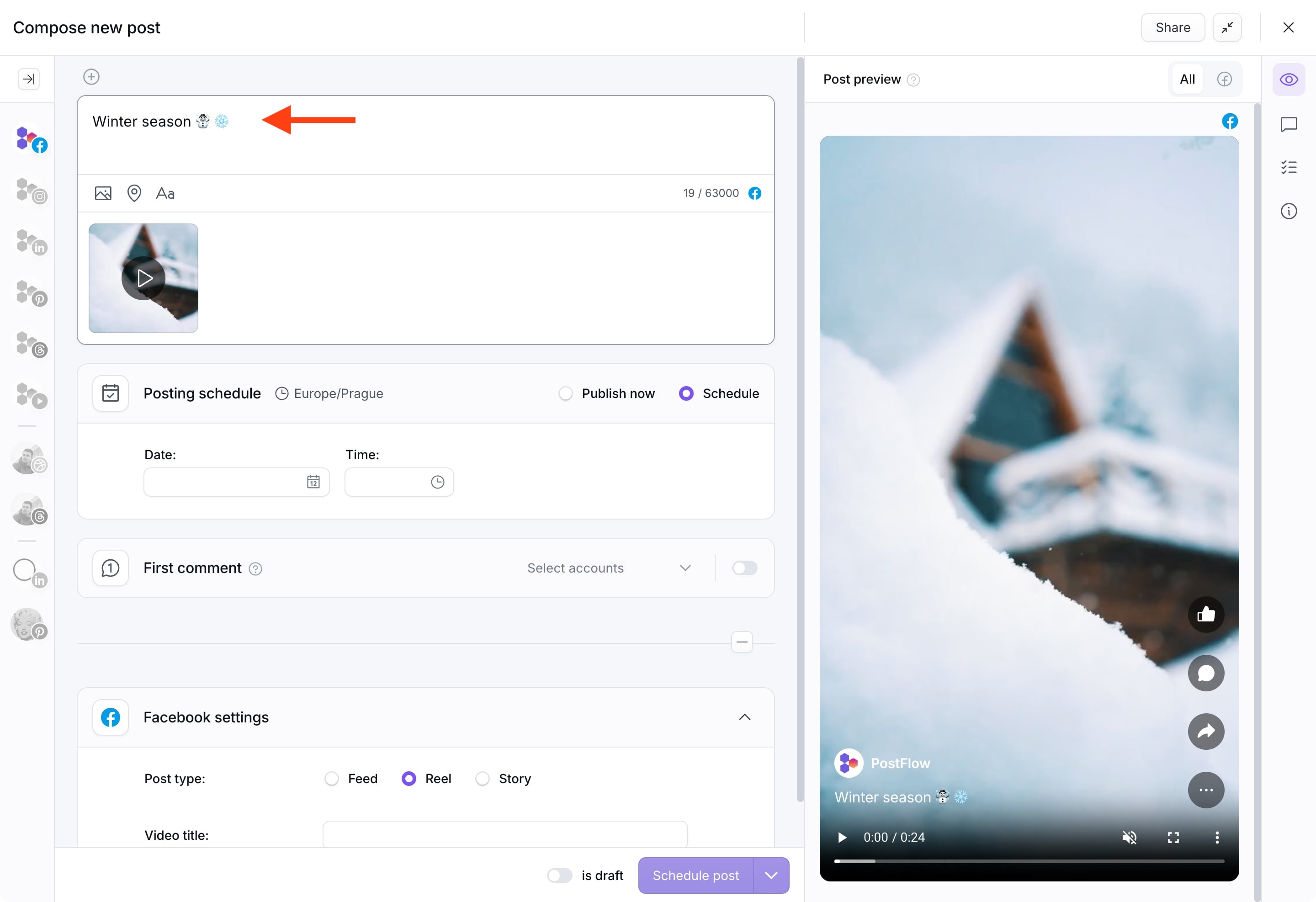Click the plus icon above the post text
This screenshot has width=1316, height=902.
pyautogui.click(x=91, y=76)
